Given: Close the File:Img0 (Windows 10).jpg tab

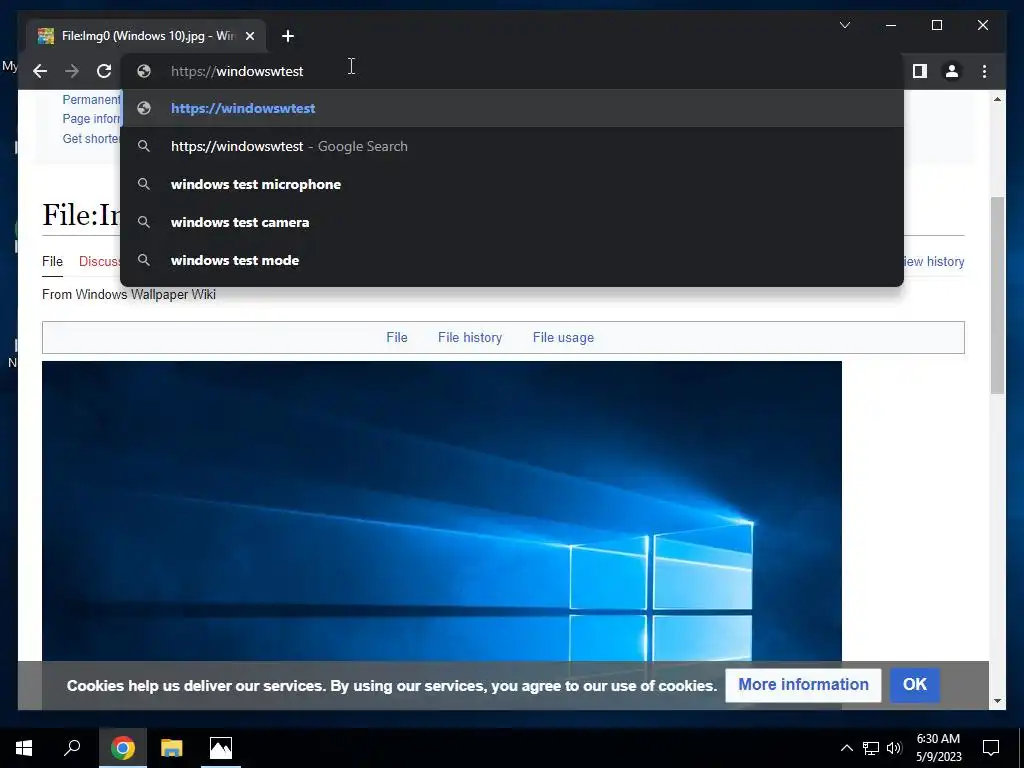Looking at the screenshot, I should [249, 36].
